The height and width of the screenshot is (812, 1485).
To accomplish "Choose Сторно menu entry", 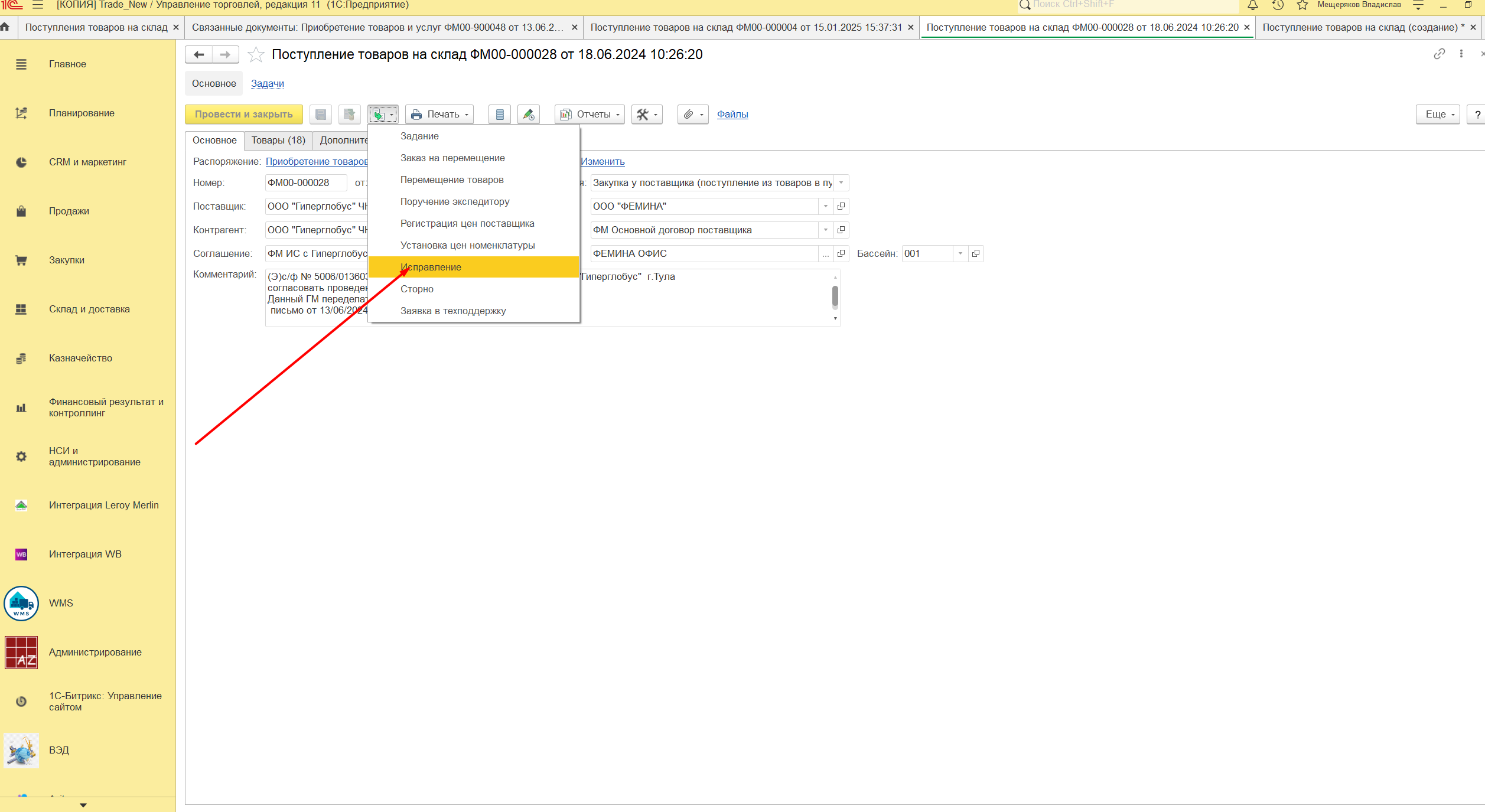I will 417,289.
